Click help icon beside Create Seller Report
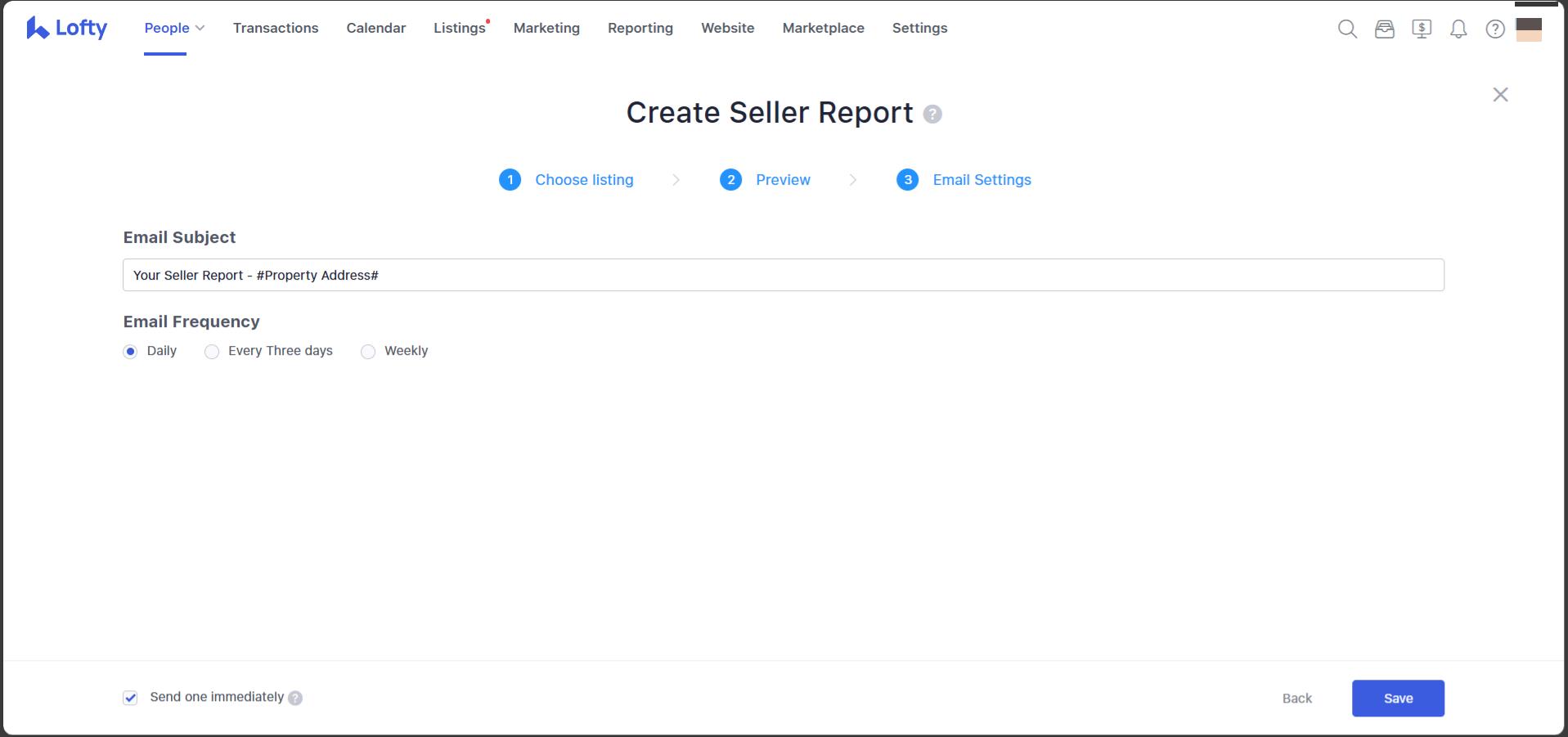Image resolution: width=1568 pixels, height=737 pixels. pos(932,115)
